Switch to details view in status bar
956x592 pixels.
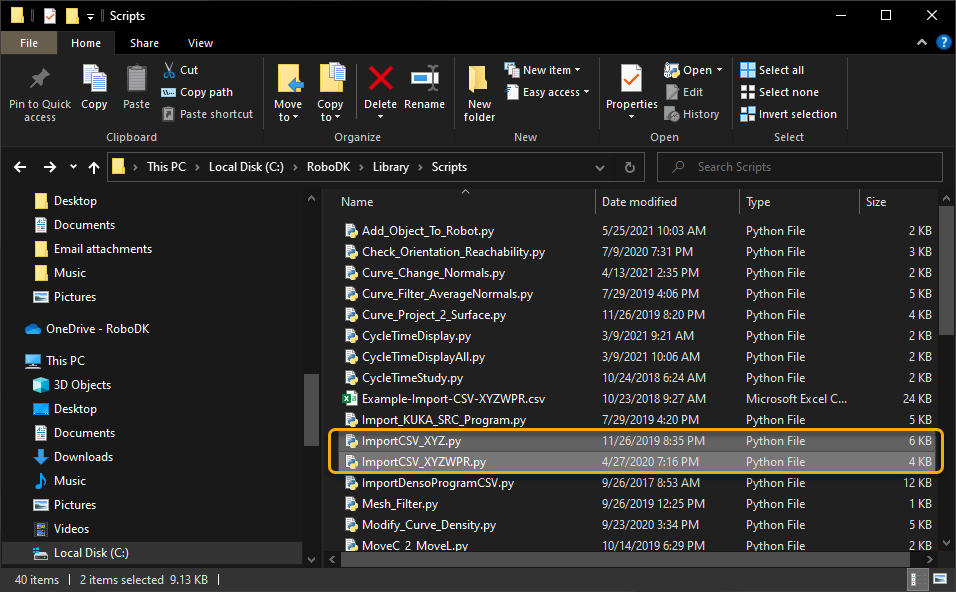tap(917, 579)
